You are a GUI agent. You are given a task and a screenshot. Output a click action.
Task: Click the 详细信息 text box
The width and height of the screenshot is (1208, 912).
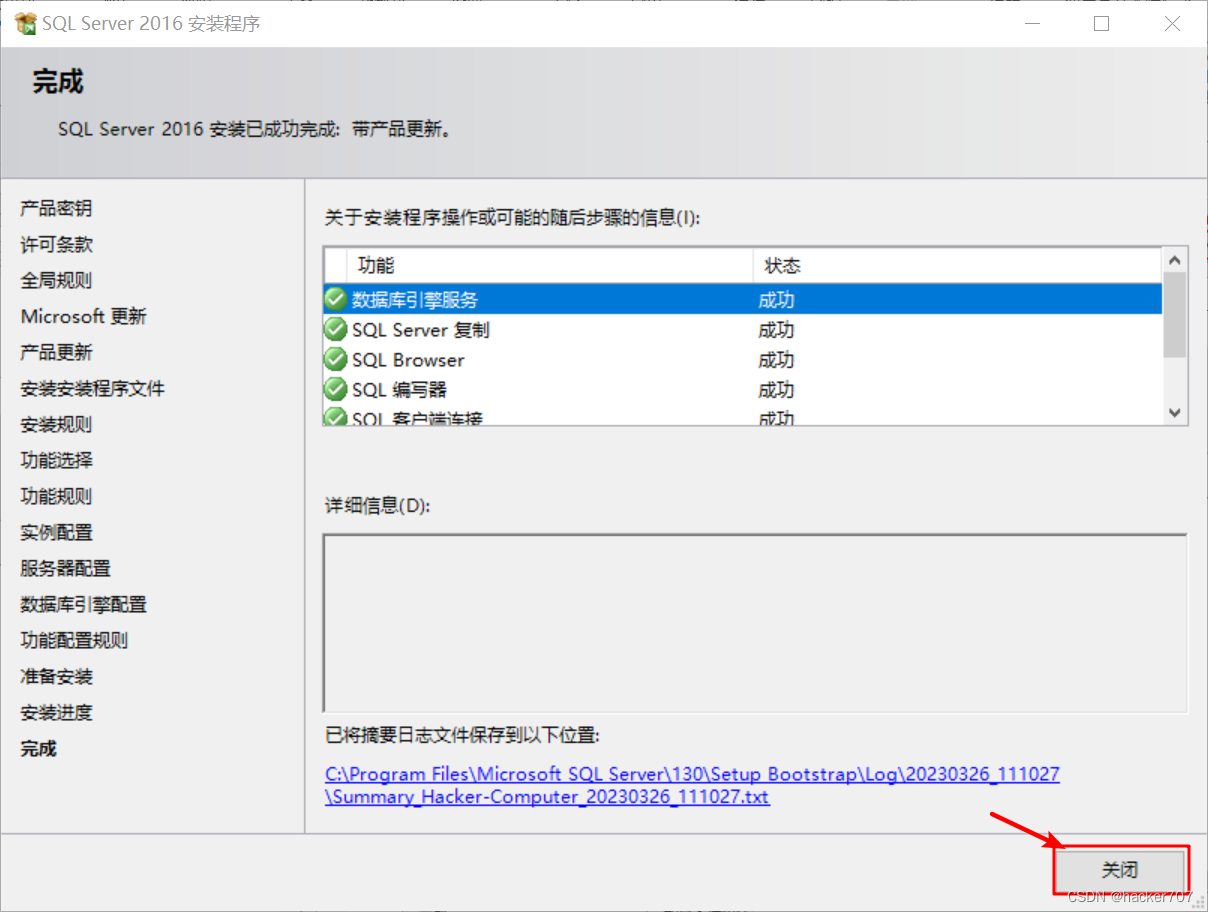coord(755,623)
